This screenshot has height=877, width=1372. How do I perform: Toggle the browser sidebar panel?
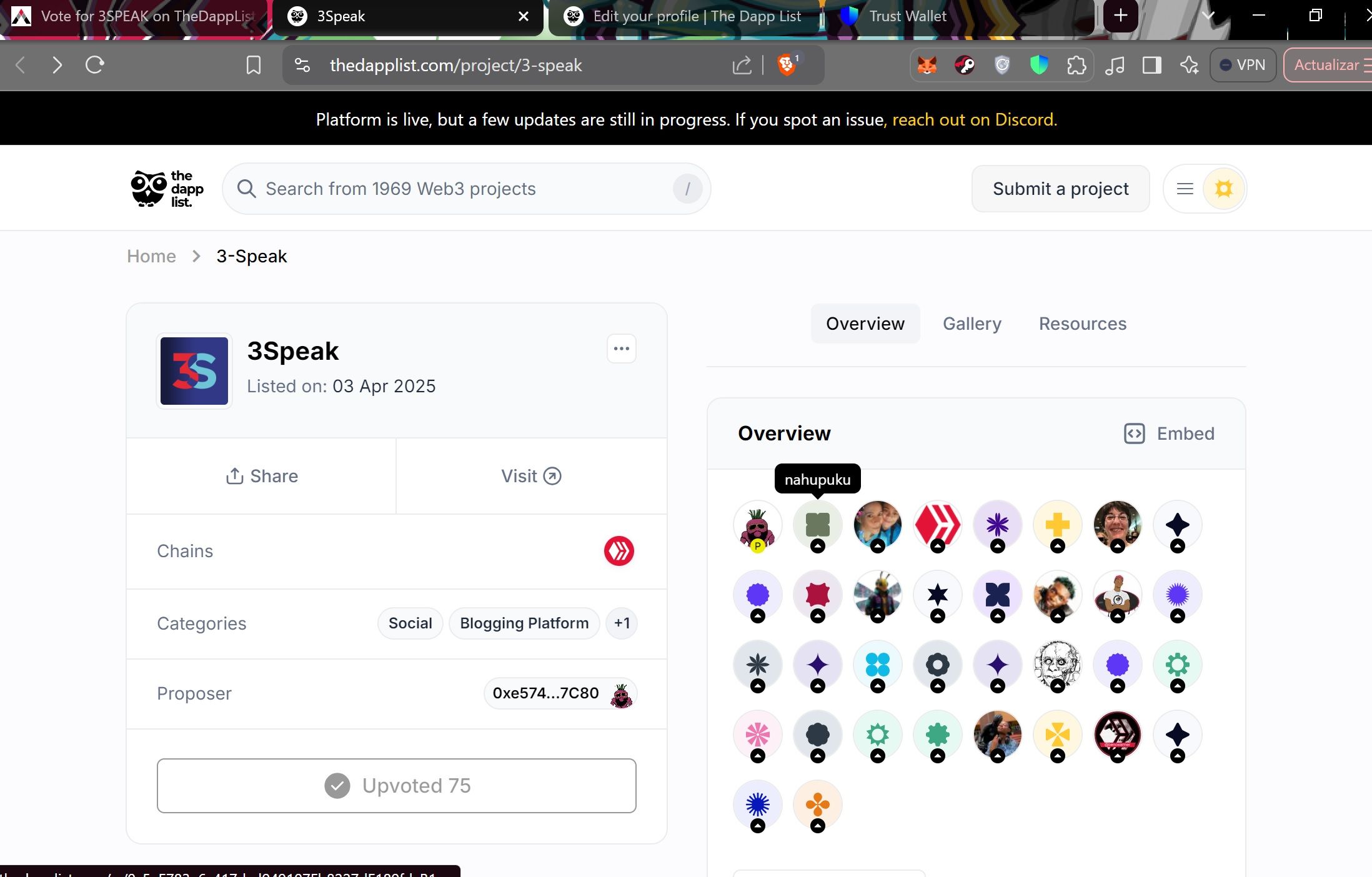point(1151,65)
